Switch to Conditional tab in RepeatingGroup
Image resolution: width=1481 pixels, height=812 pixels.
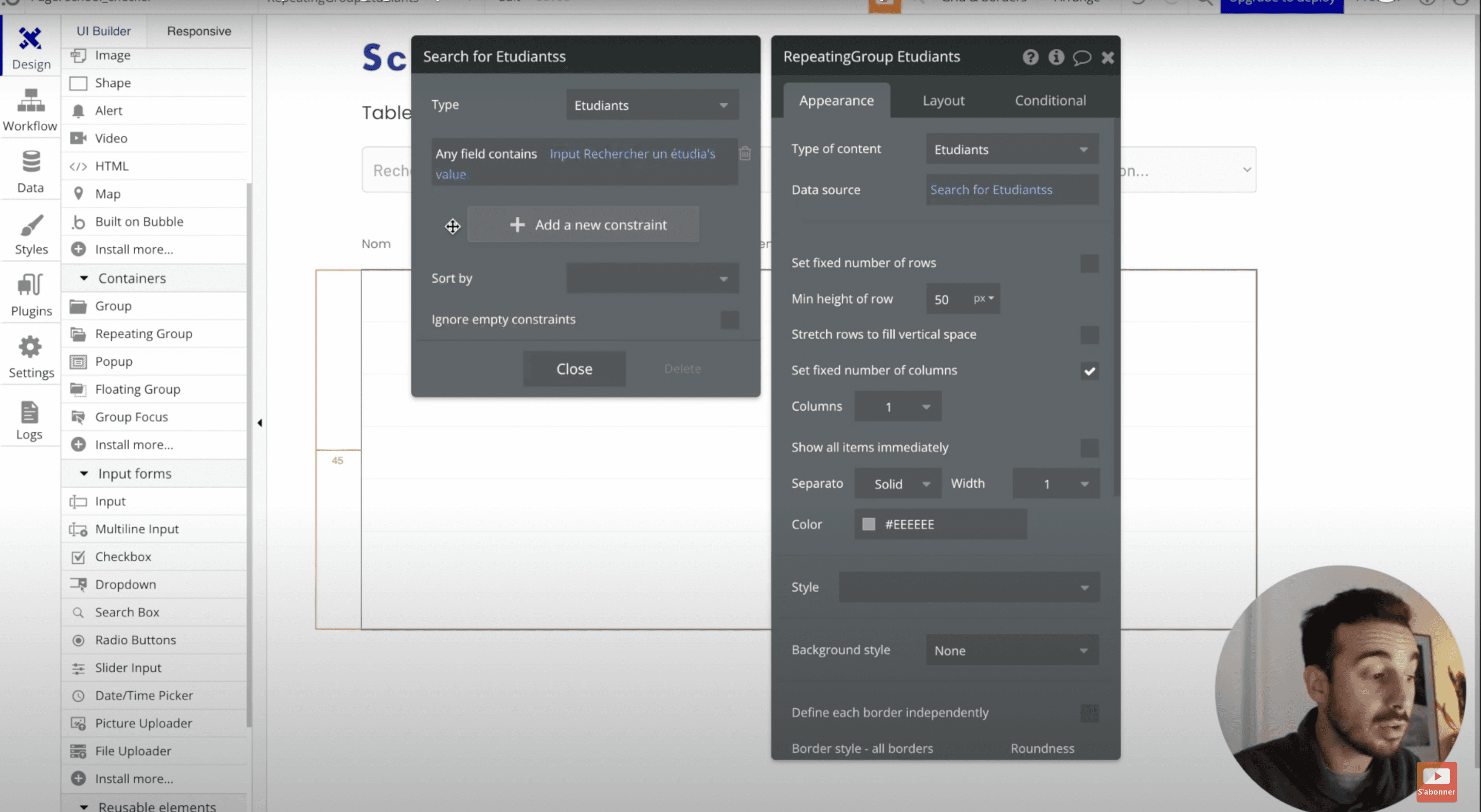[x=1050, y=100]
